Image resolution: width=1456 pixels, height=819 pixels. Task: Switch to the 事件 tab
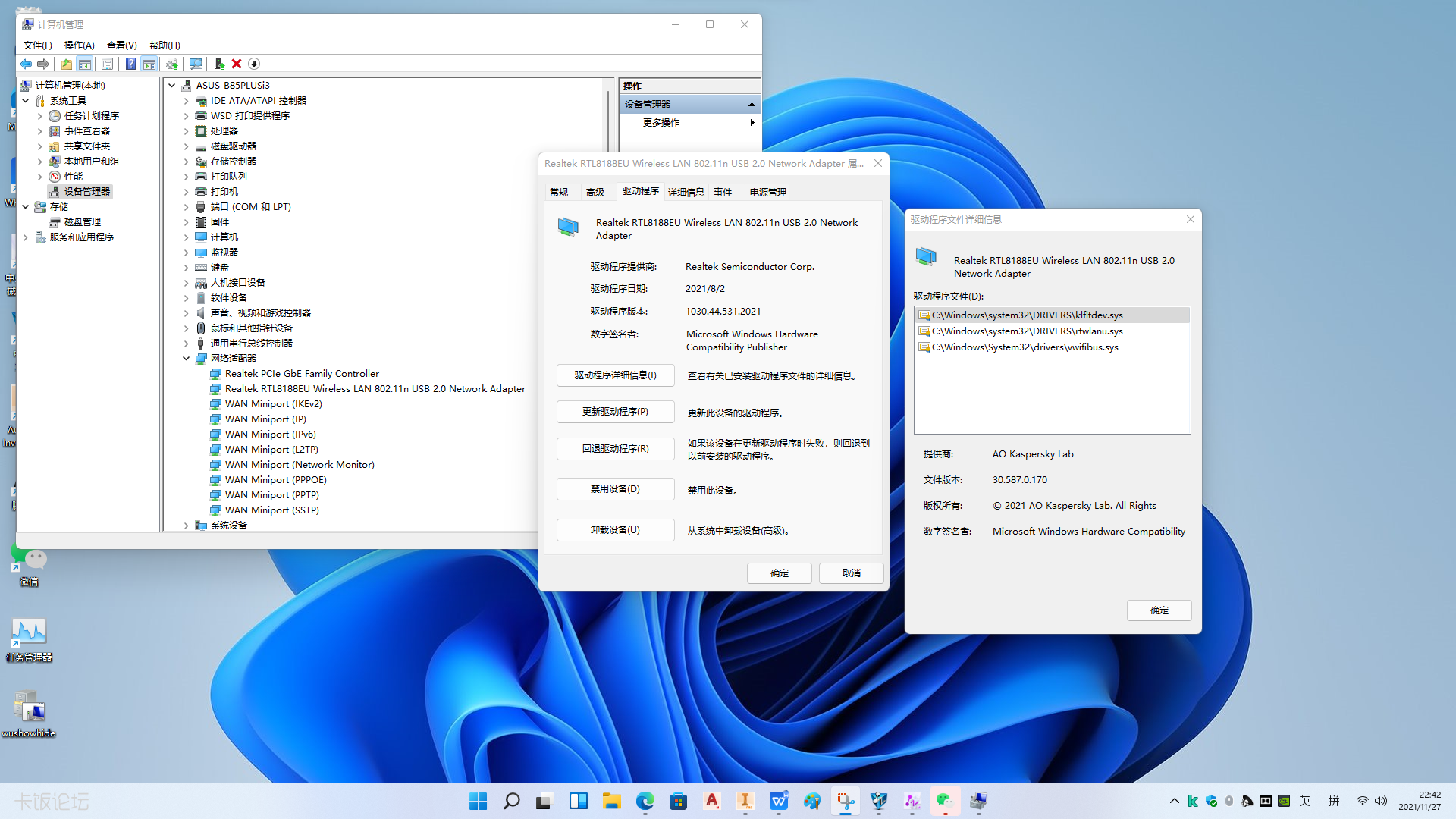pos(723,193)
